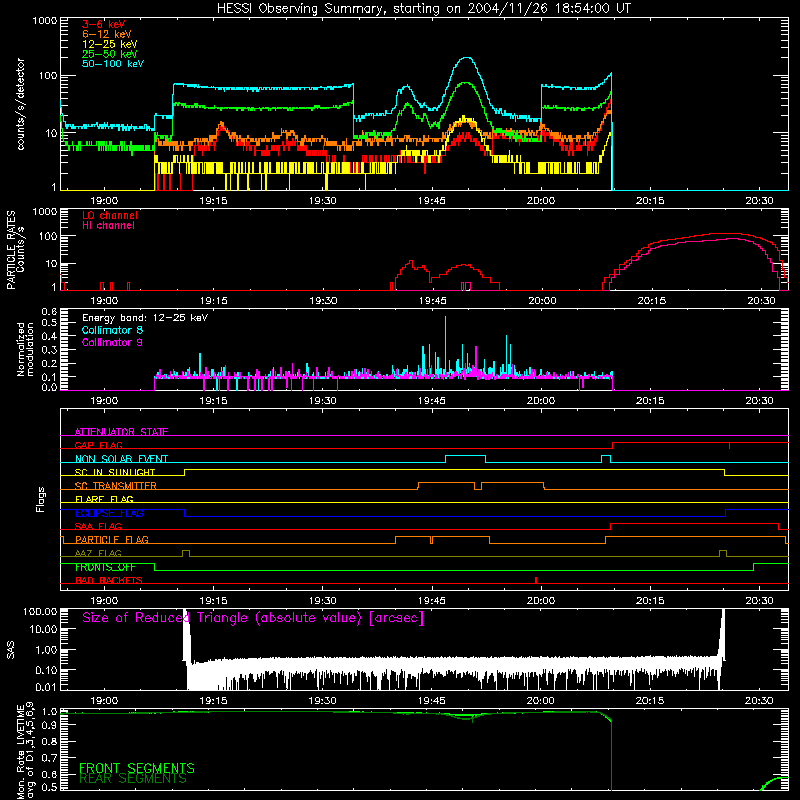Viewport: 800px width, 800px height.
Task: Select the 12-25 keV legend label
Action: pos(110,44)
